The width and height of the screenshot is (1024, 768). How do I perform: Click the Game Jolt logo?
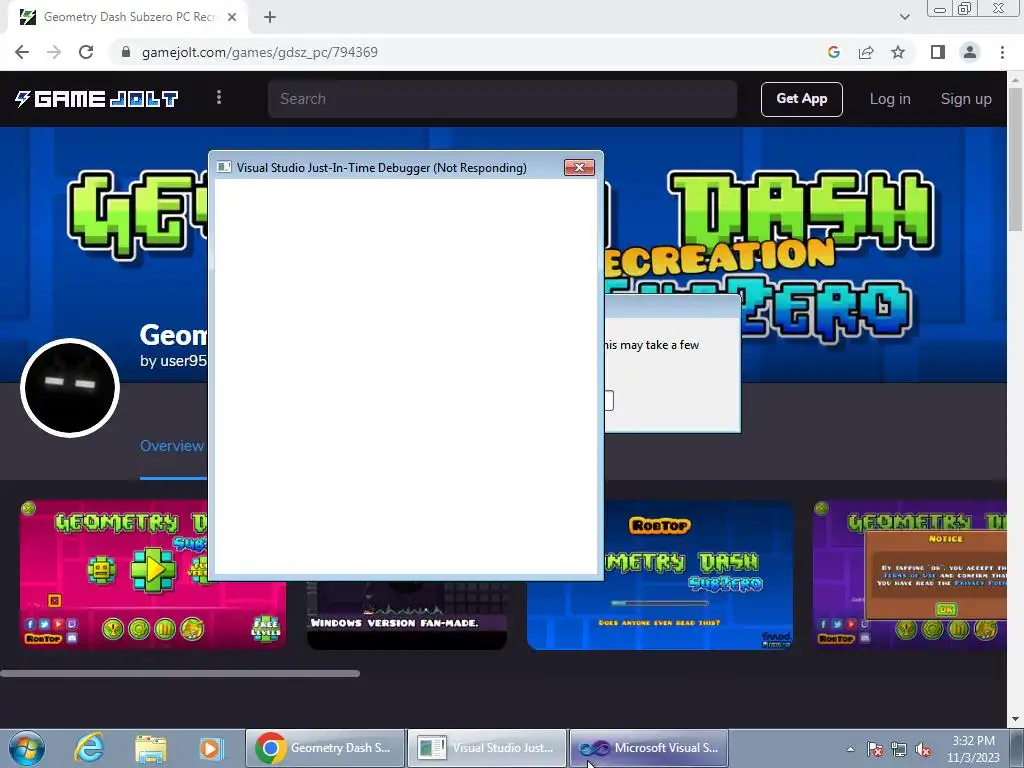coord(97,99)
